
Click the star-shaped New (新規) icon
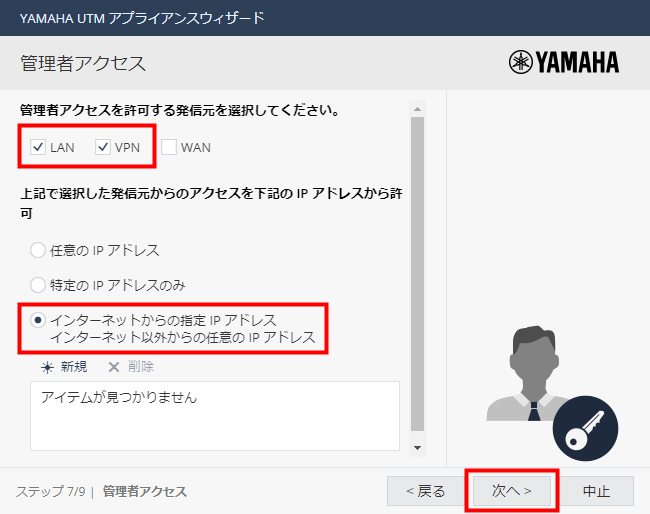pyautogui.click(x=47, y=367)
